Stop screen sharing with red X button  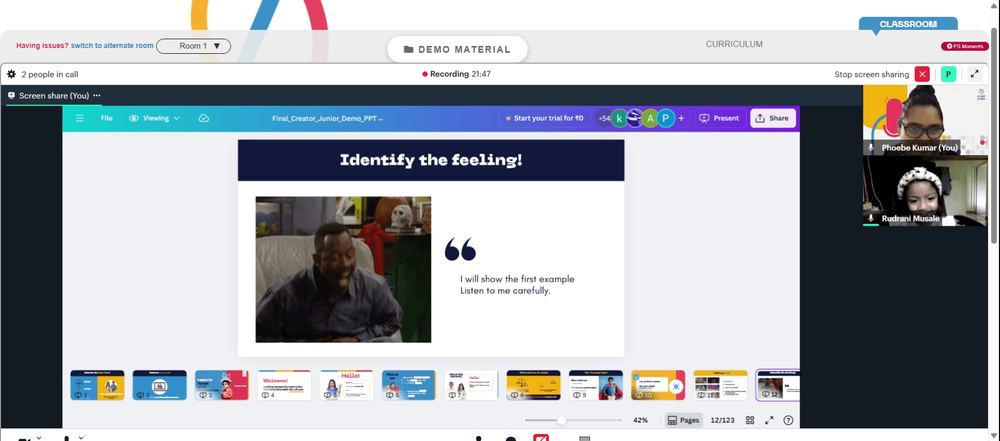point(922,74)
